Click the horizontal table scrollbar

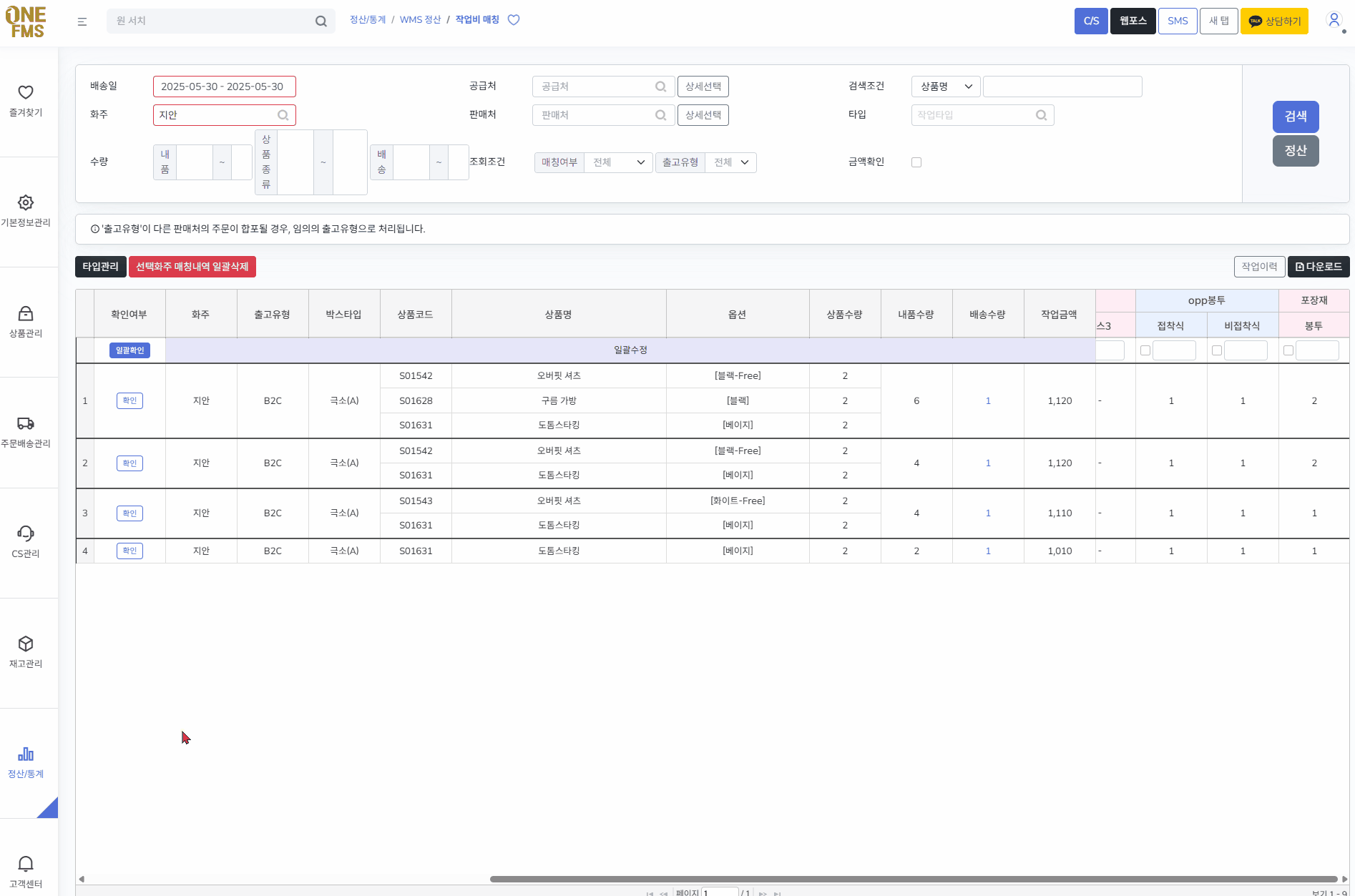[914, 879]
